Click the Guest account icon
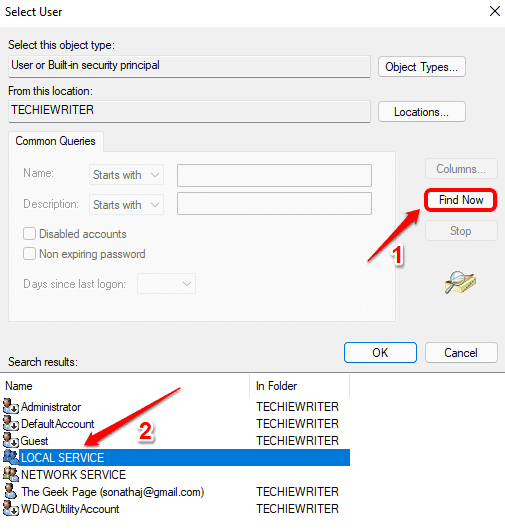Viewport: 505px width, 531px height. point(11,440)
